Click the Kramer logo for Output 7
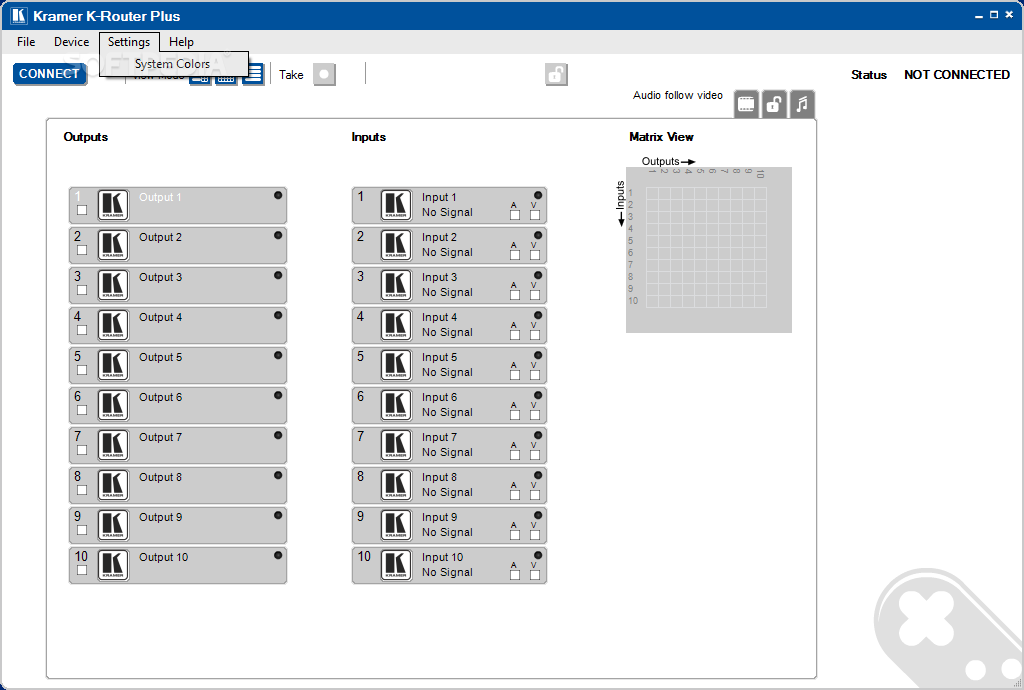This screenshot has height=690, width=1024. pyautogui.click(x=113, y=445)
